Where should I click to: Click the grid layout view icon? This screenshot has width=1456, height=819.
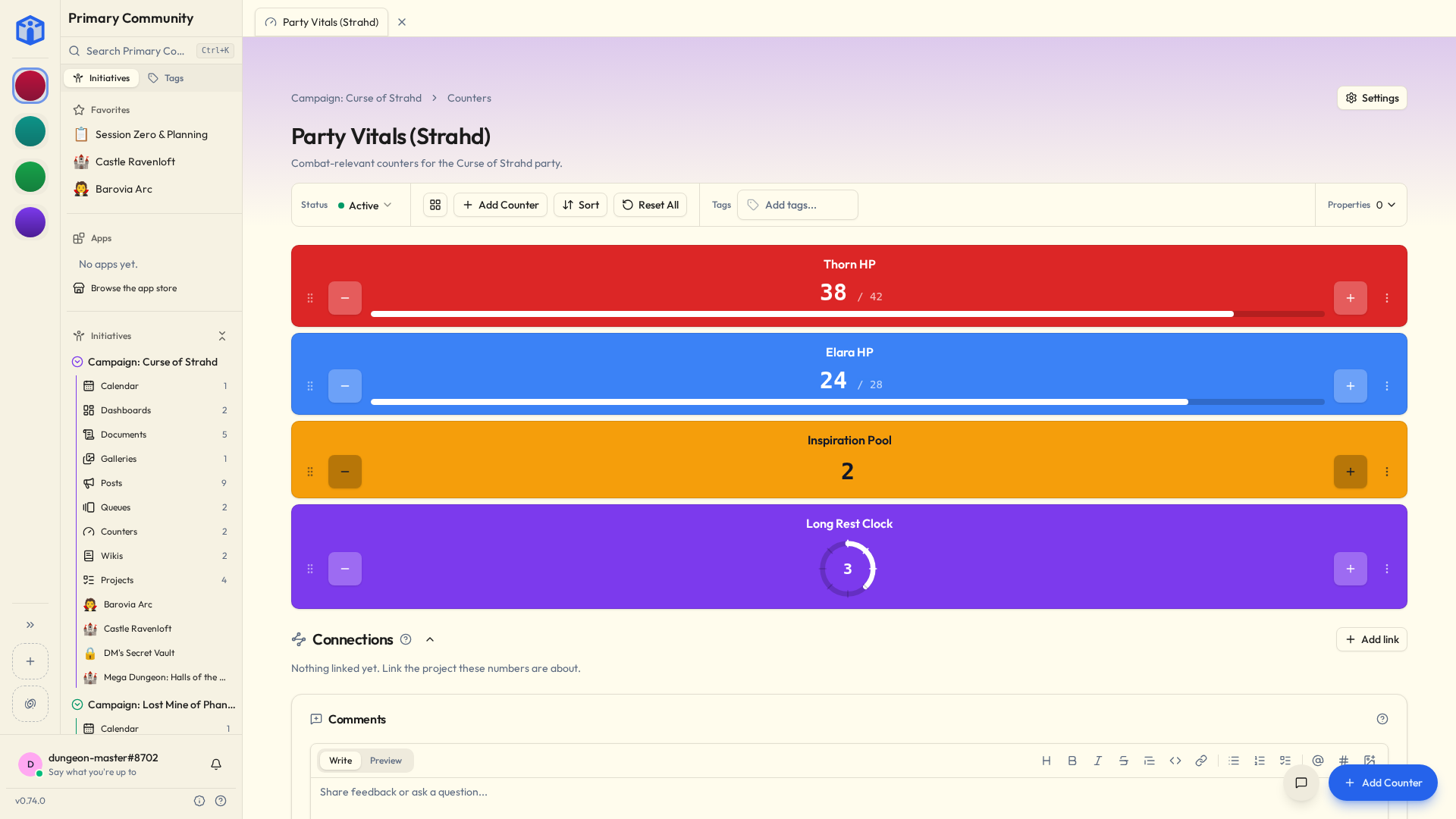(x=435, y=205)
